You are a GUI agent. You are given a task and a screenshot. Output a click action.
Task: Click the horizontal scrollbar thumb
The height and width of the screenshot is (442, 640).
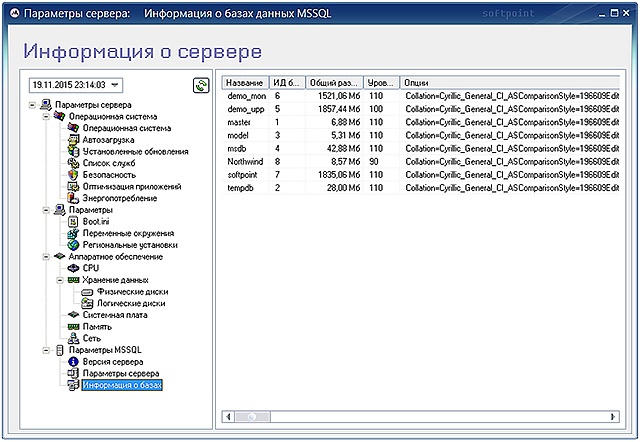tap(252, 417)
